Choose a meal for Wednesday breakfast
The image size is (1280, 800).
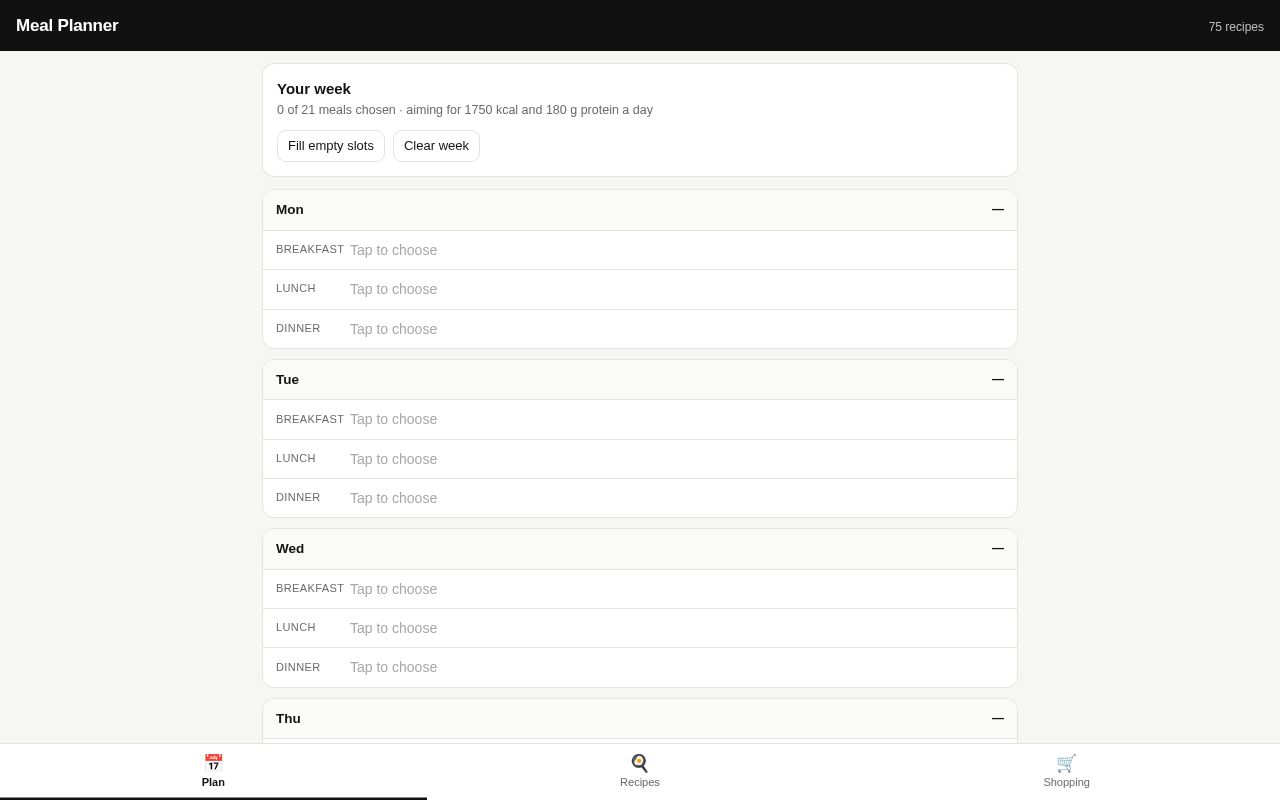640,589
